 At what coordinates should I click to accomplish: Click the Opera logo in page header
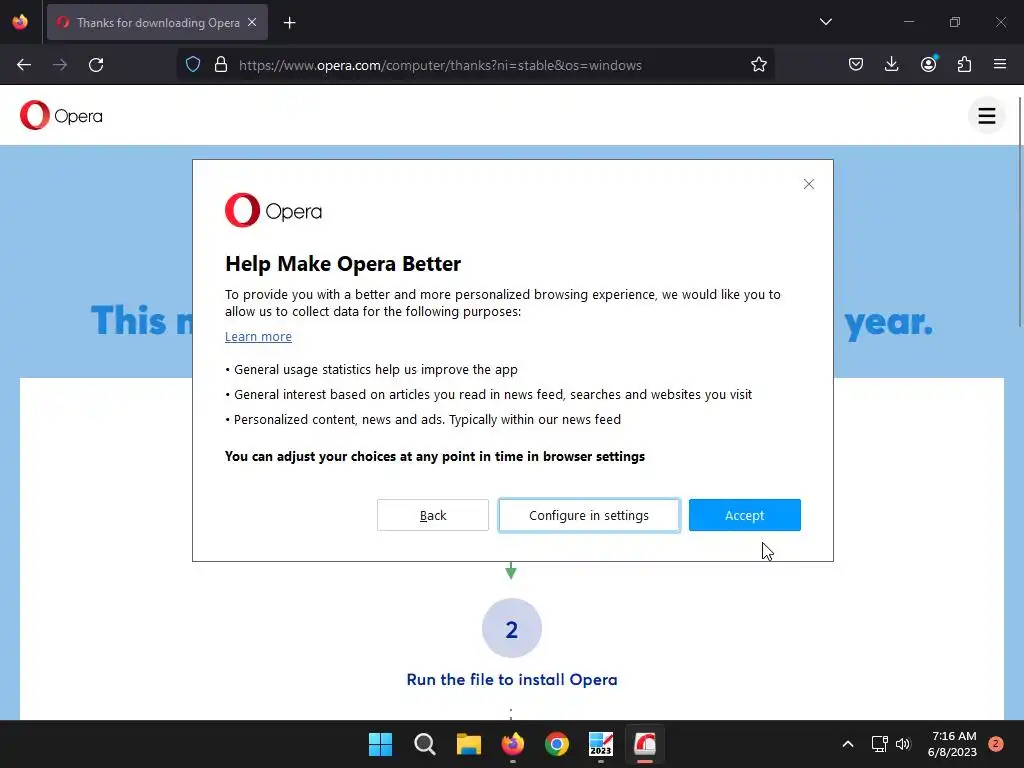61,116
